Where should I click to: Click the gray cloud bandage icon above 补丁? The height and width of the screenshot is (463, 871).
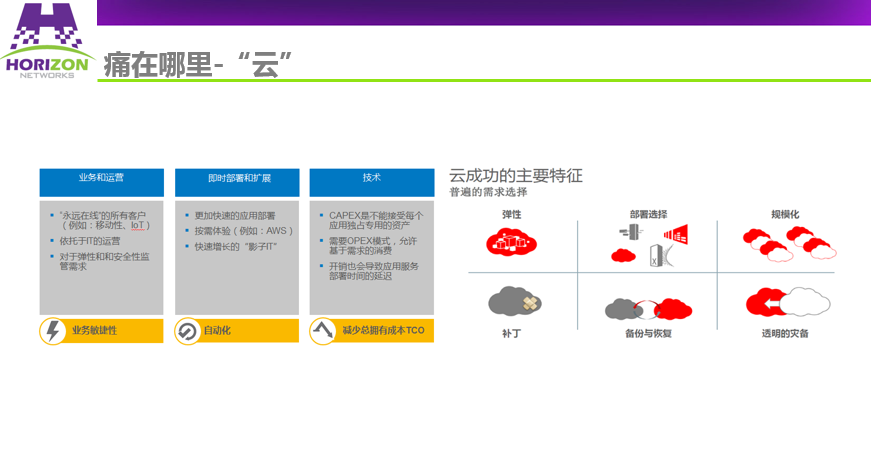pos(514,301)
